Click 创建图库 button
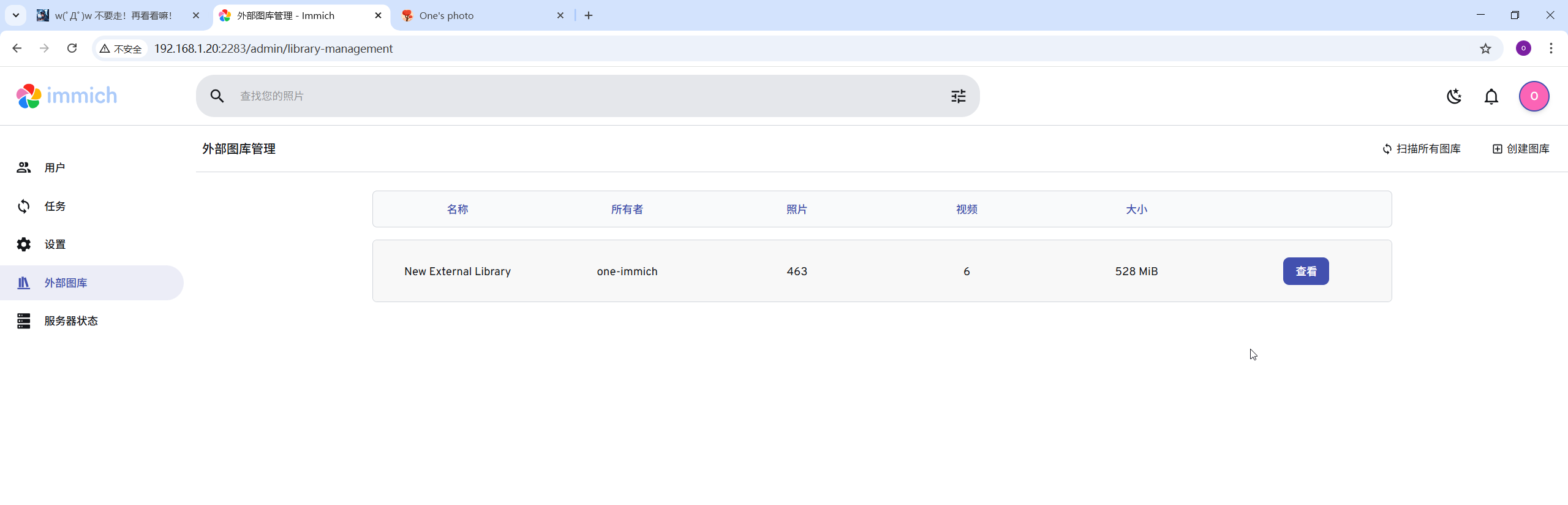Viewport: 1568px width, 505px height. coord(1521,149)
